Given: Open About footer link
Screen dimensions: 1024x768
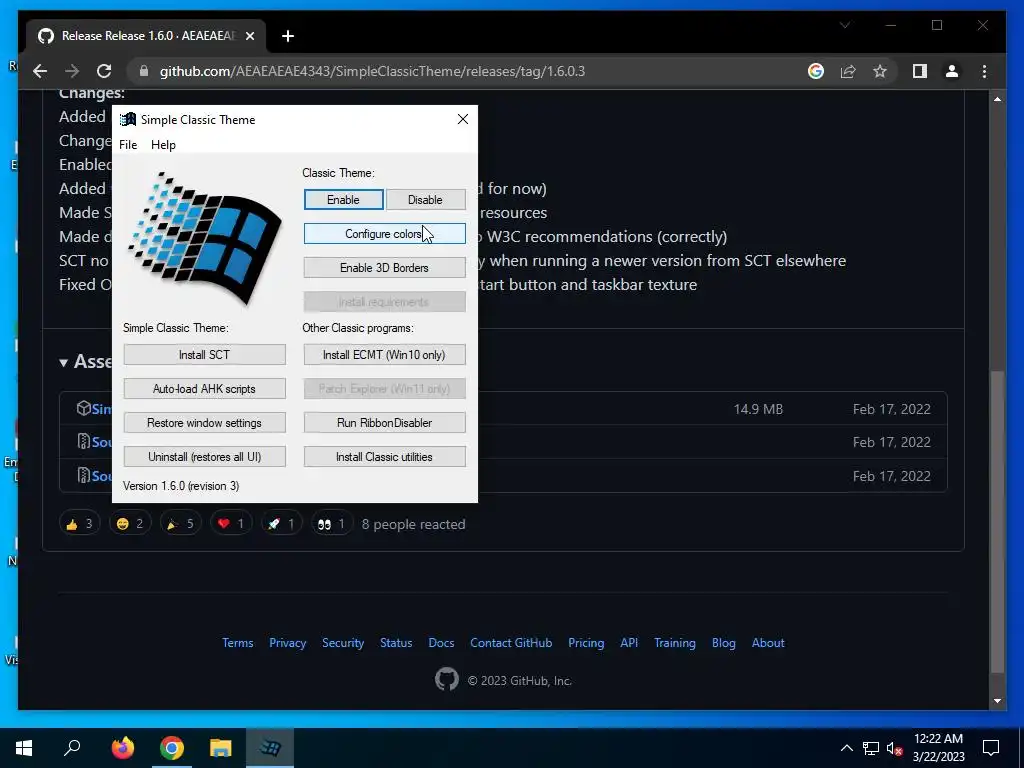Looking at the screenshot, I should pos(768,643).
